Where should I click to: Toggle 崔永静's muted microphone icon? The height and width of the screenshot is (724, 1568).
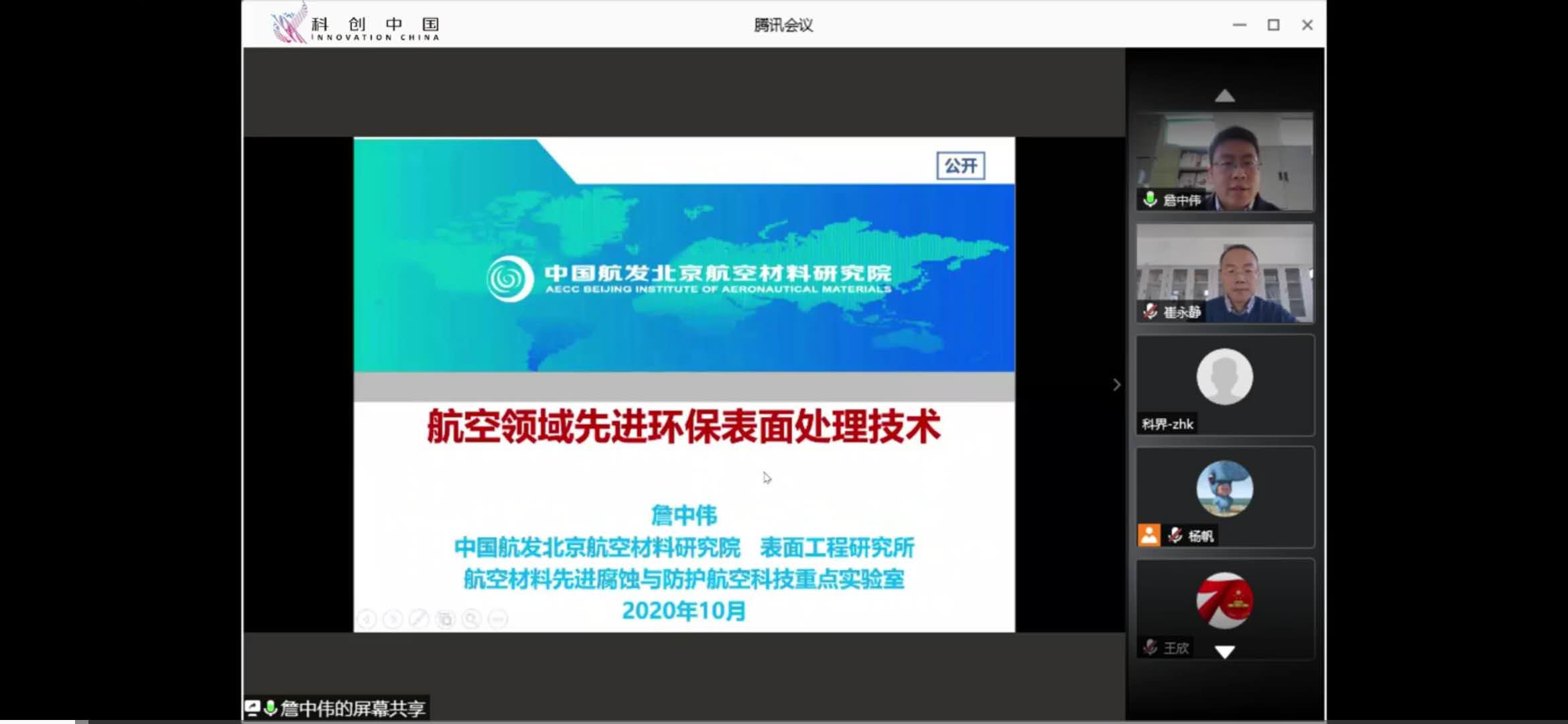click(x=1150, y=312)
